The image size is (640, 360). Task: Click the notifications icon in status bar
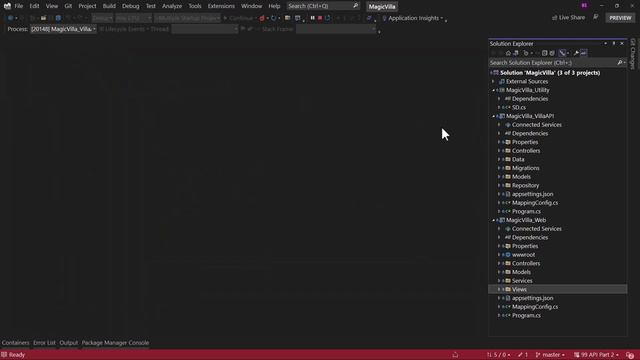[x=630, y=355]
